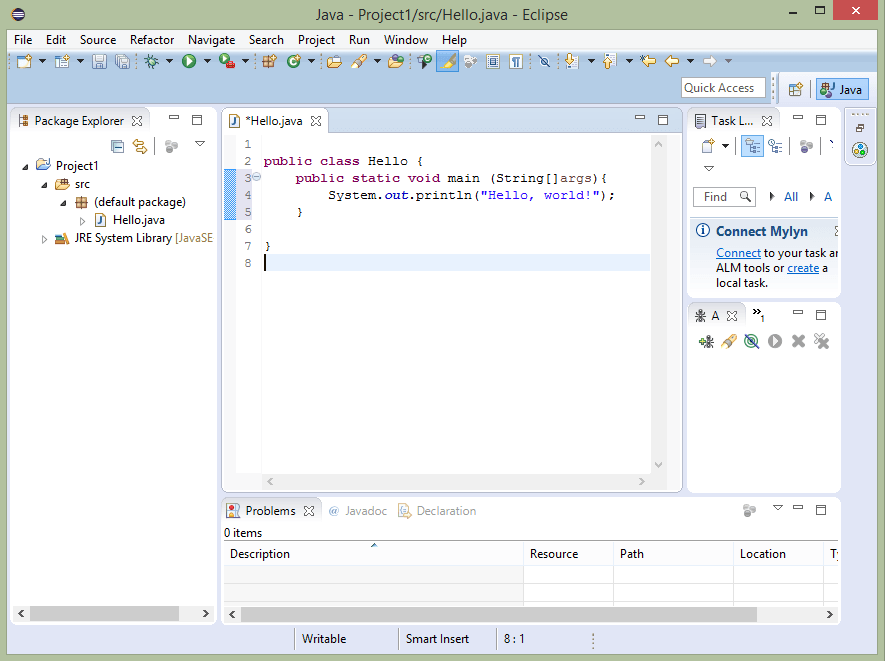Click the New Java Class icon
Screen dimensions: 885x661
tap(293, 62)
